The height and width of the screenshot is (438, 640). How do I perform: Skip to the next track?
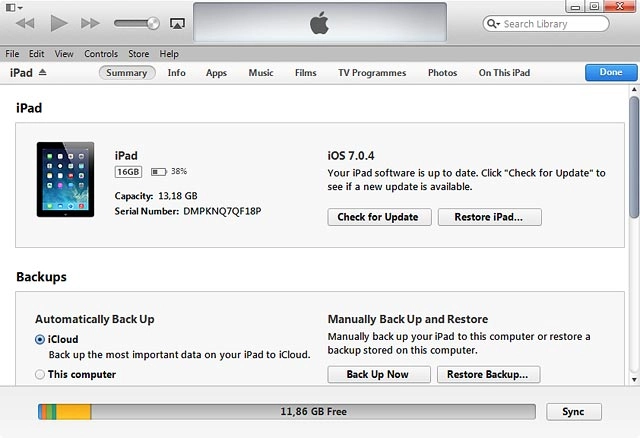point(90,22)
